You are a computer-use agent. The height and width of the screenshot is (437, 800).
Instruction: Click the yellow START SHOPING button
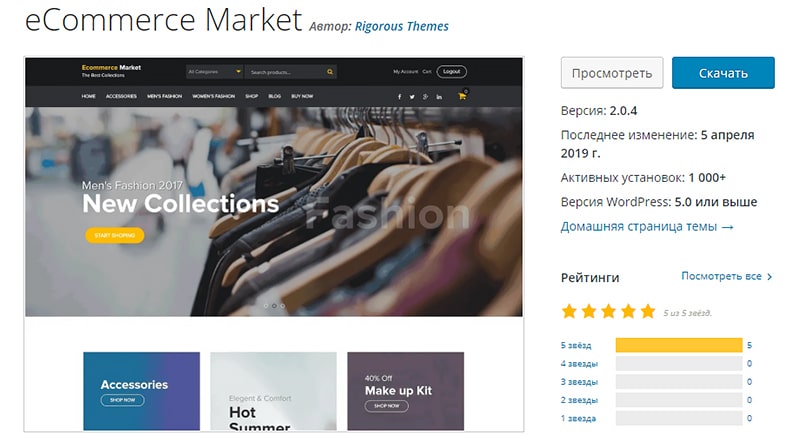click(x=115, y=235)
